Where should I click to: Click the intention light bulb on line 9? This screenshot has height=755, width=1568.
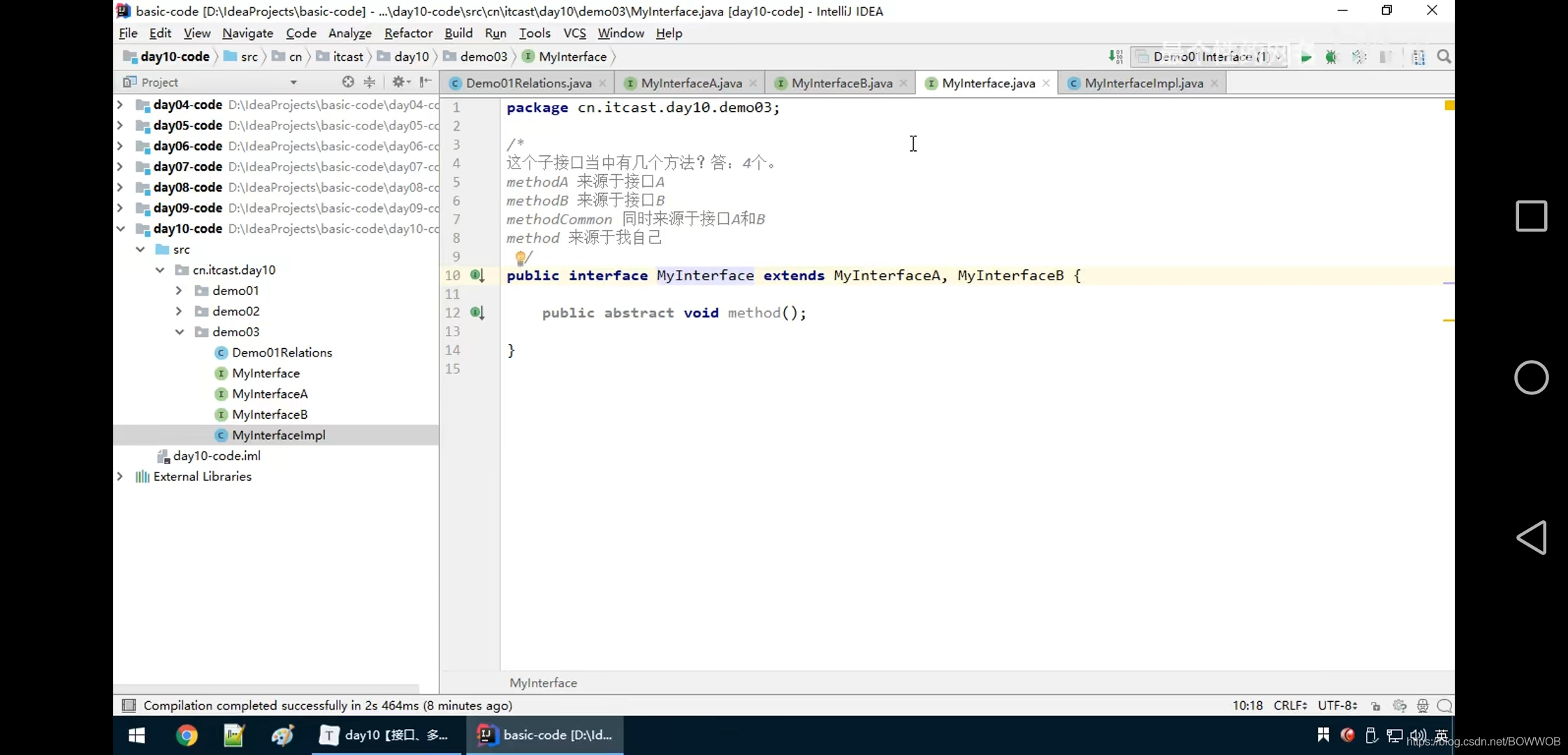pyautogui.click(x=520, y=258)
